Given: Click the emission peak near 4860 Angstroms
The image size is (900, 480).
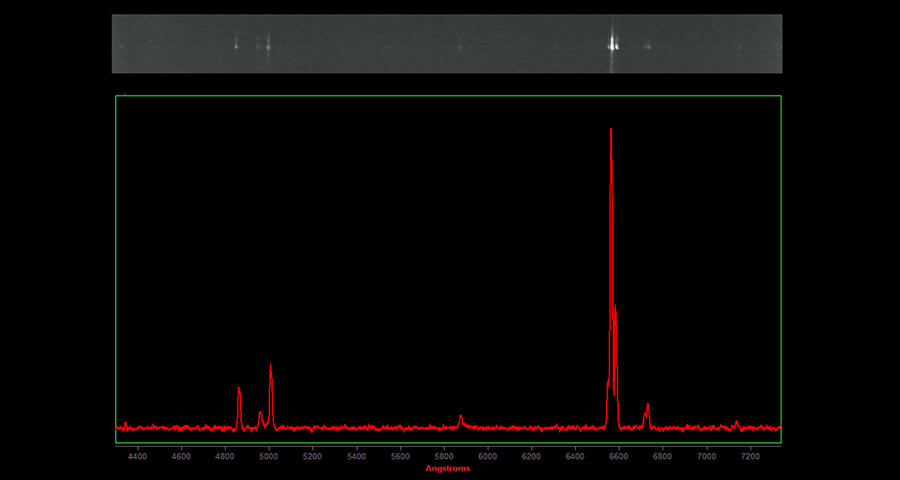Looking at the screenshot, I should click(x=239, y=390).
